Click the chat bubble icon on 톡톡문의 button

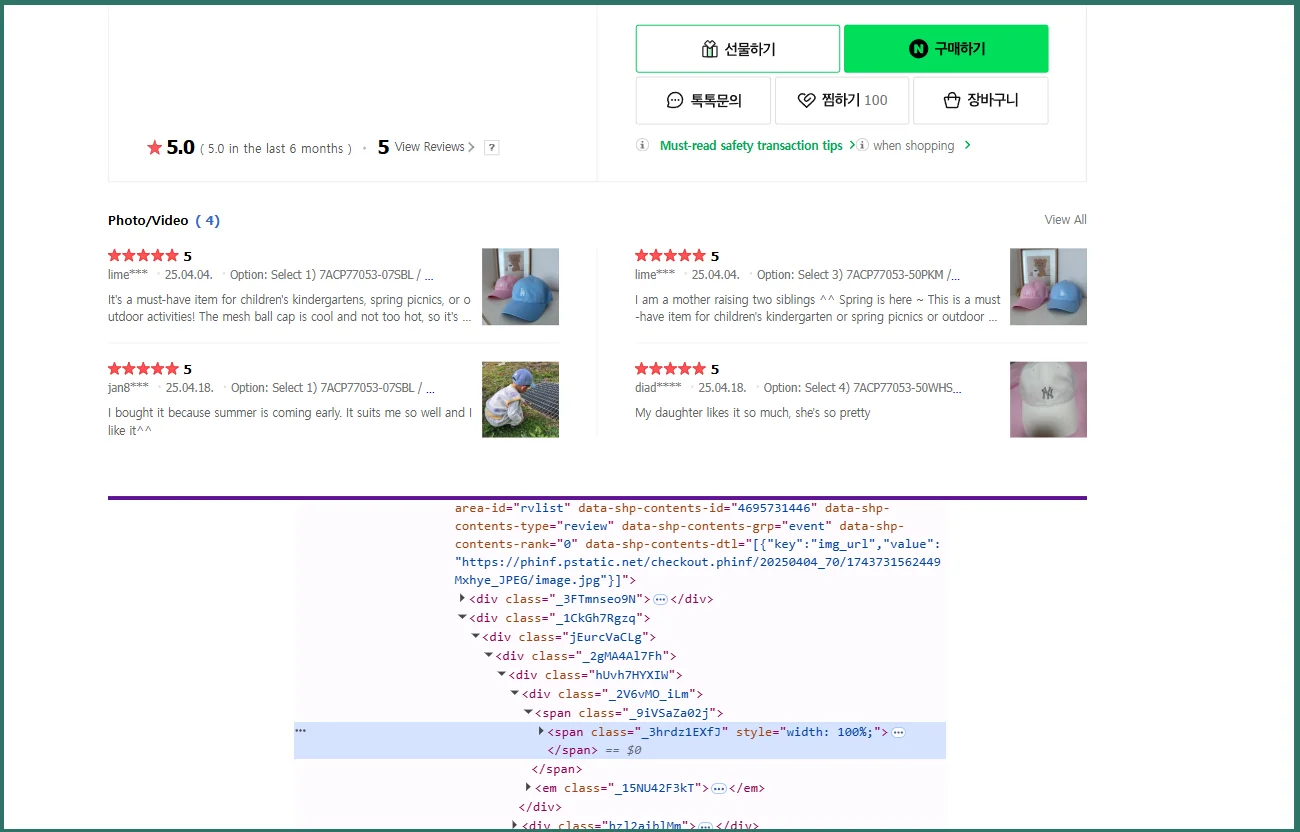[x=673, y=100]
